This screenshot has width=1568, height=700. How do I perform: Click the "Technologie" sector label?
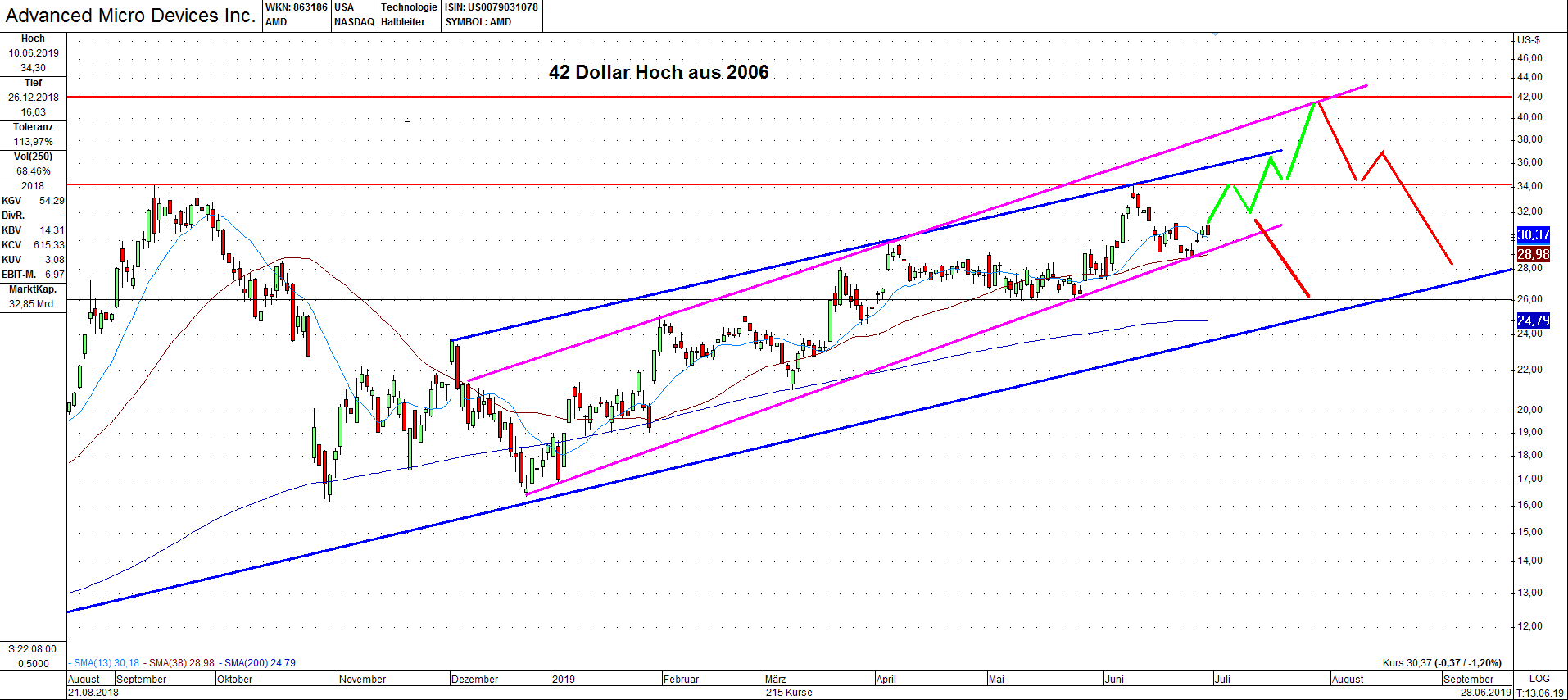[x=409, y=7]
